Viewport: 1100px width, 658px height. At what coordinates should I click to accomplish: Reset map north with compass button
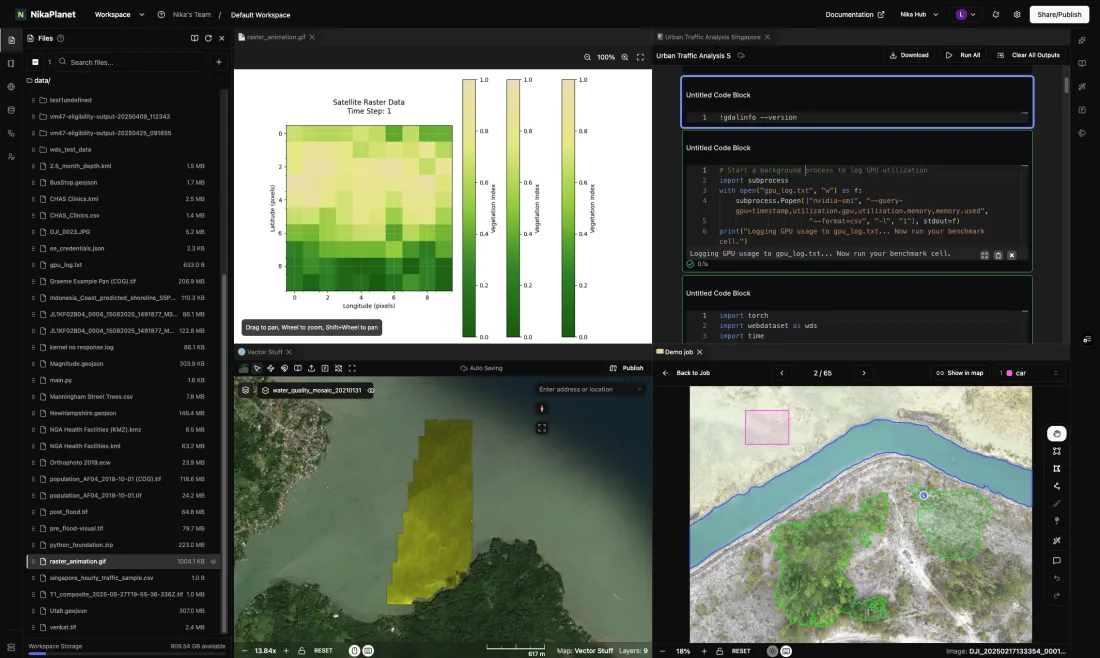pyautogui.click(x=542, y=409)
